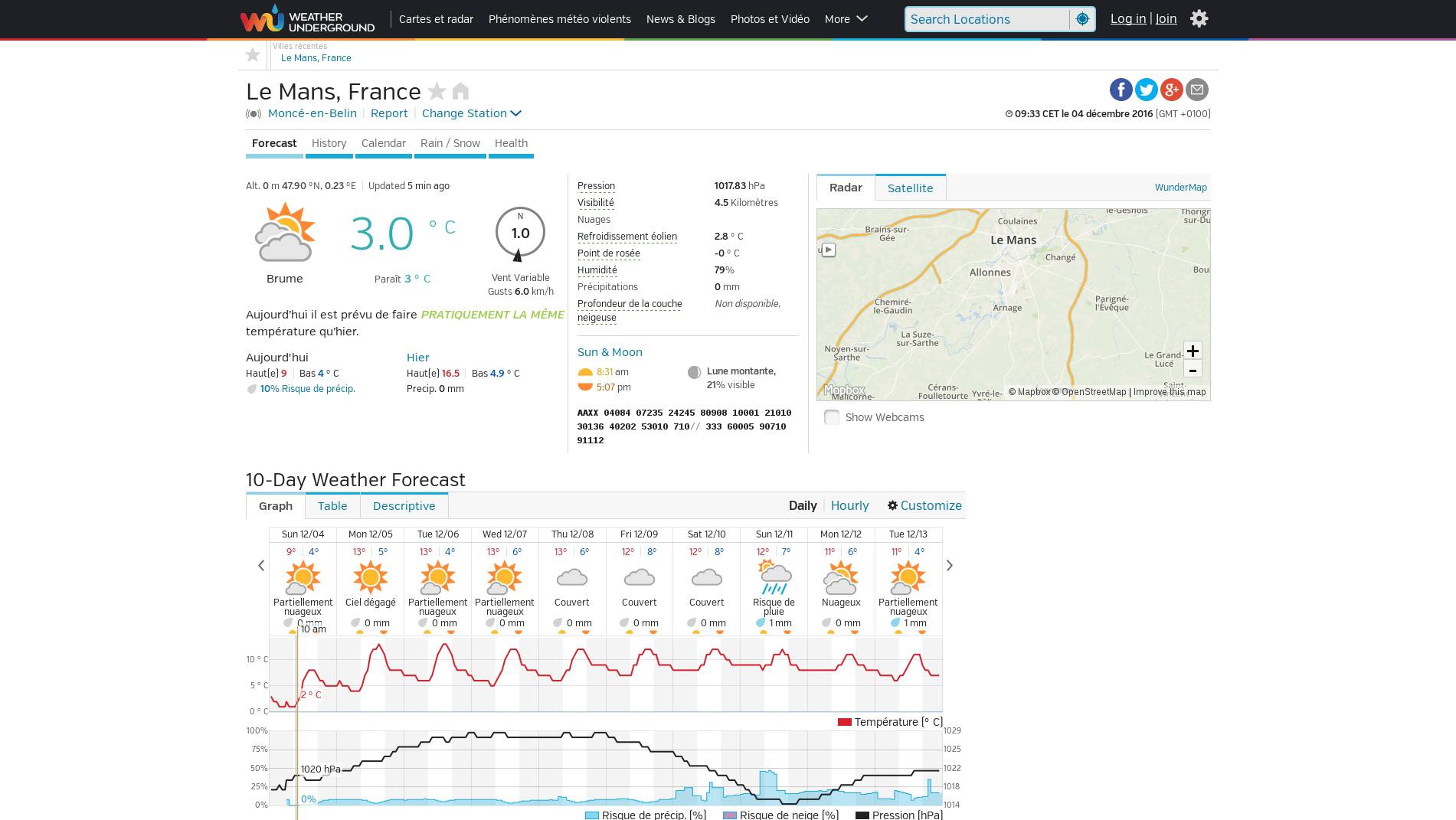Click the Log in link
Screen dimensions: 1456x820
[1128, 18]
